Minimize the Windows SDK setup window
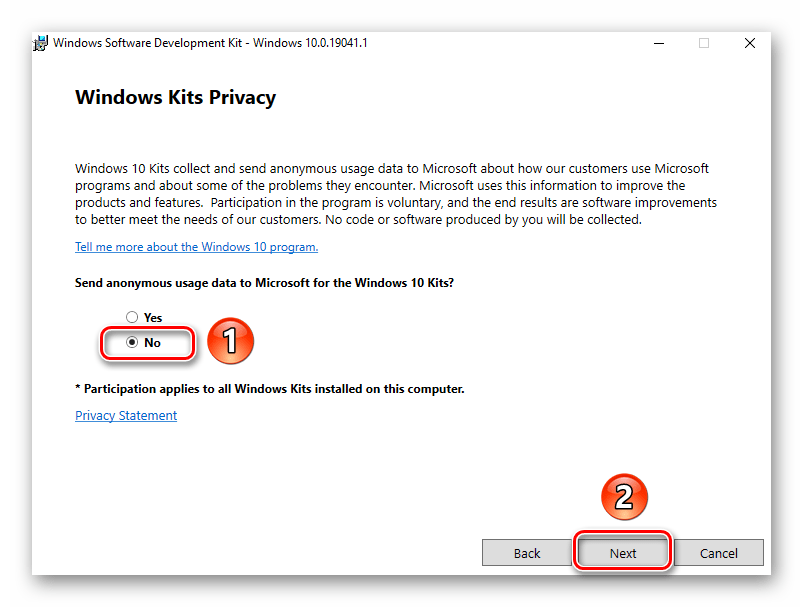The height and width of the screenshot is (607, 803). (x=660, y=44)
